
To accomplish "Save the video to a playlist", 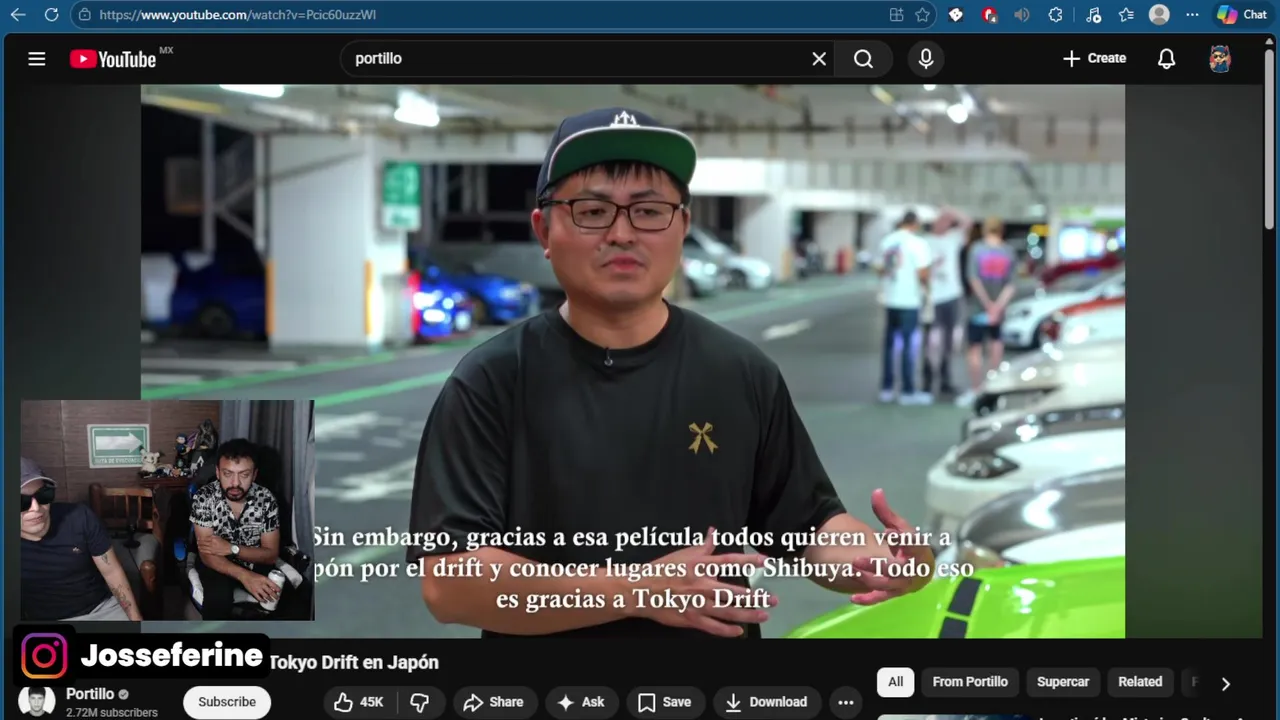I will point(665,702).
